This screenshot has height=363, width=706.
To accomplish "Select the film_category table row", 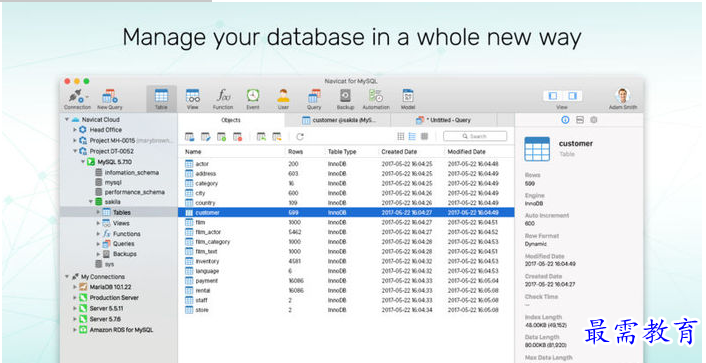I will (x=346, y=242).
